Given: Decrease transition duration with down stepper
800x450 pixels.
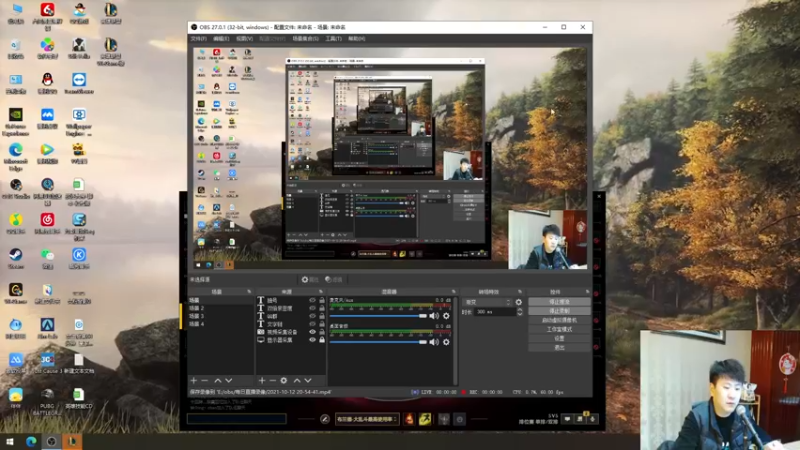Looking at the screenshot, I should click(x=519, y=314).
